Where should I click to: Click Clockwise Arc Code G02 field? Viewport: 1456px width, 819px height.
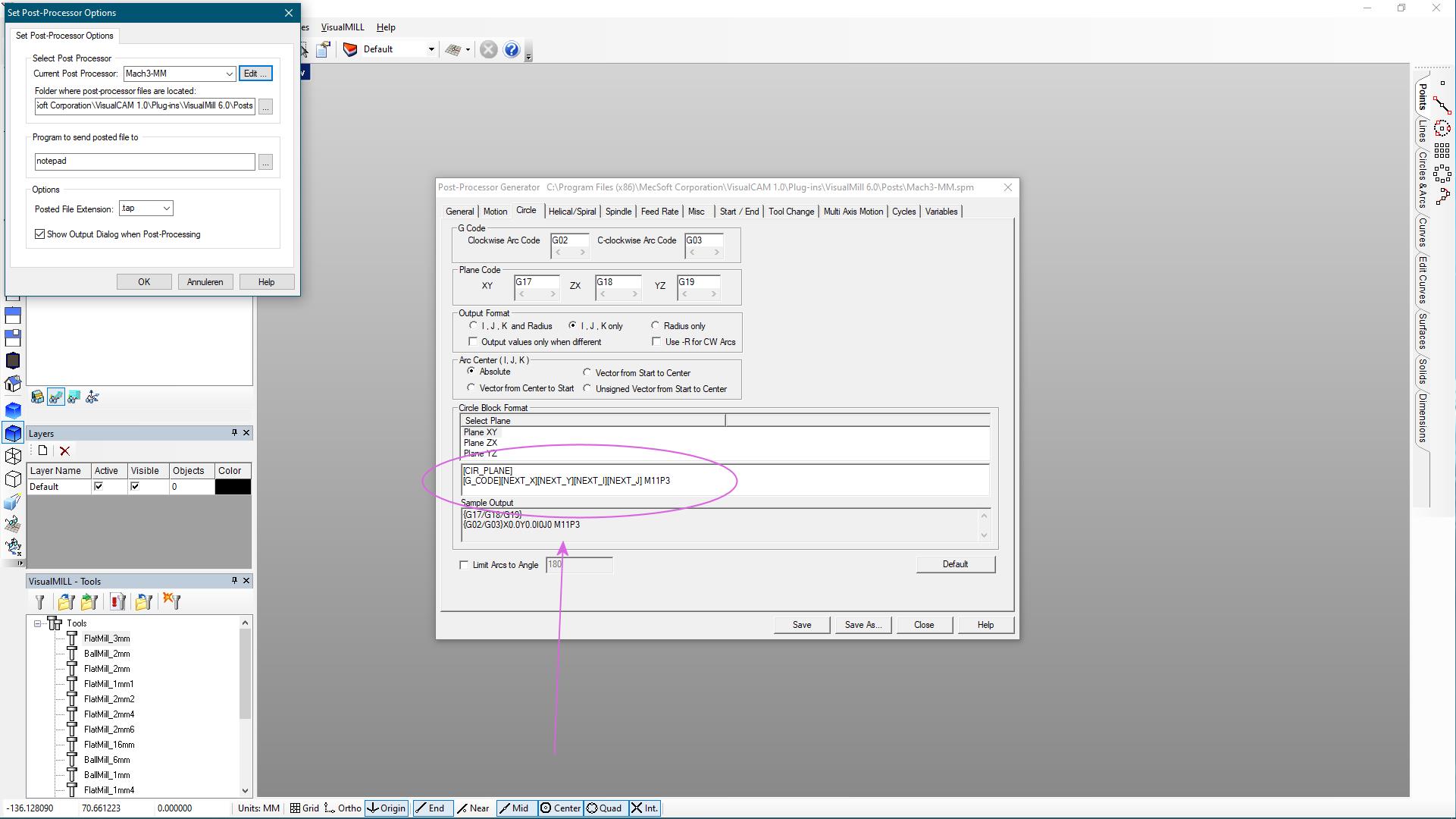[x=569, y=241]
